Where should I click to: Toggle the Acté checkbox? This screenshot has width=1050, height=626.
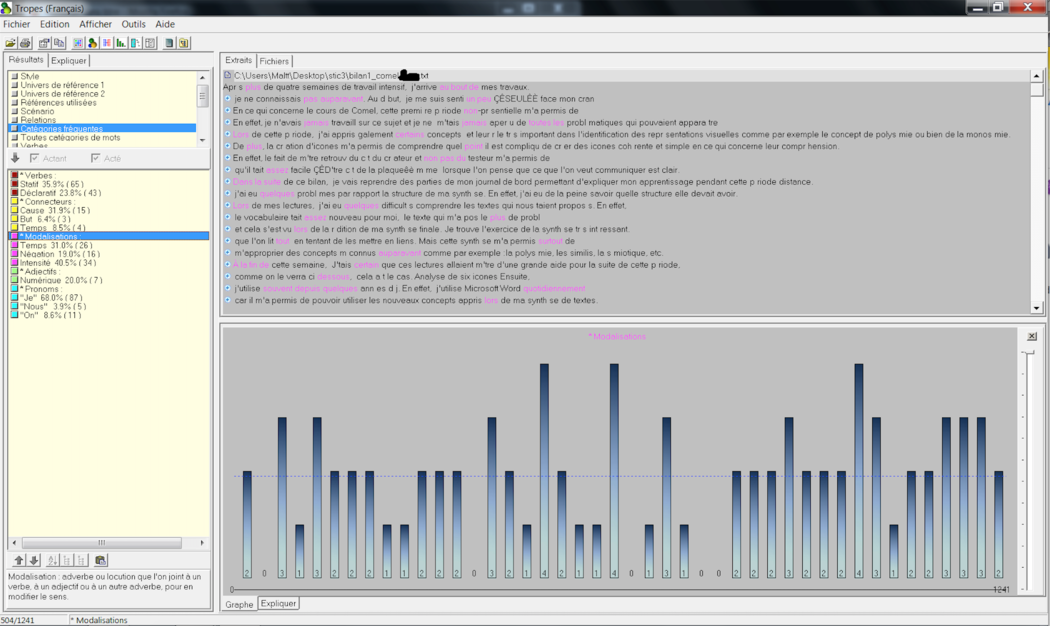click(96, 158)
